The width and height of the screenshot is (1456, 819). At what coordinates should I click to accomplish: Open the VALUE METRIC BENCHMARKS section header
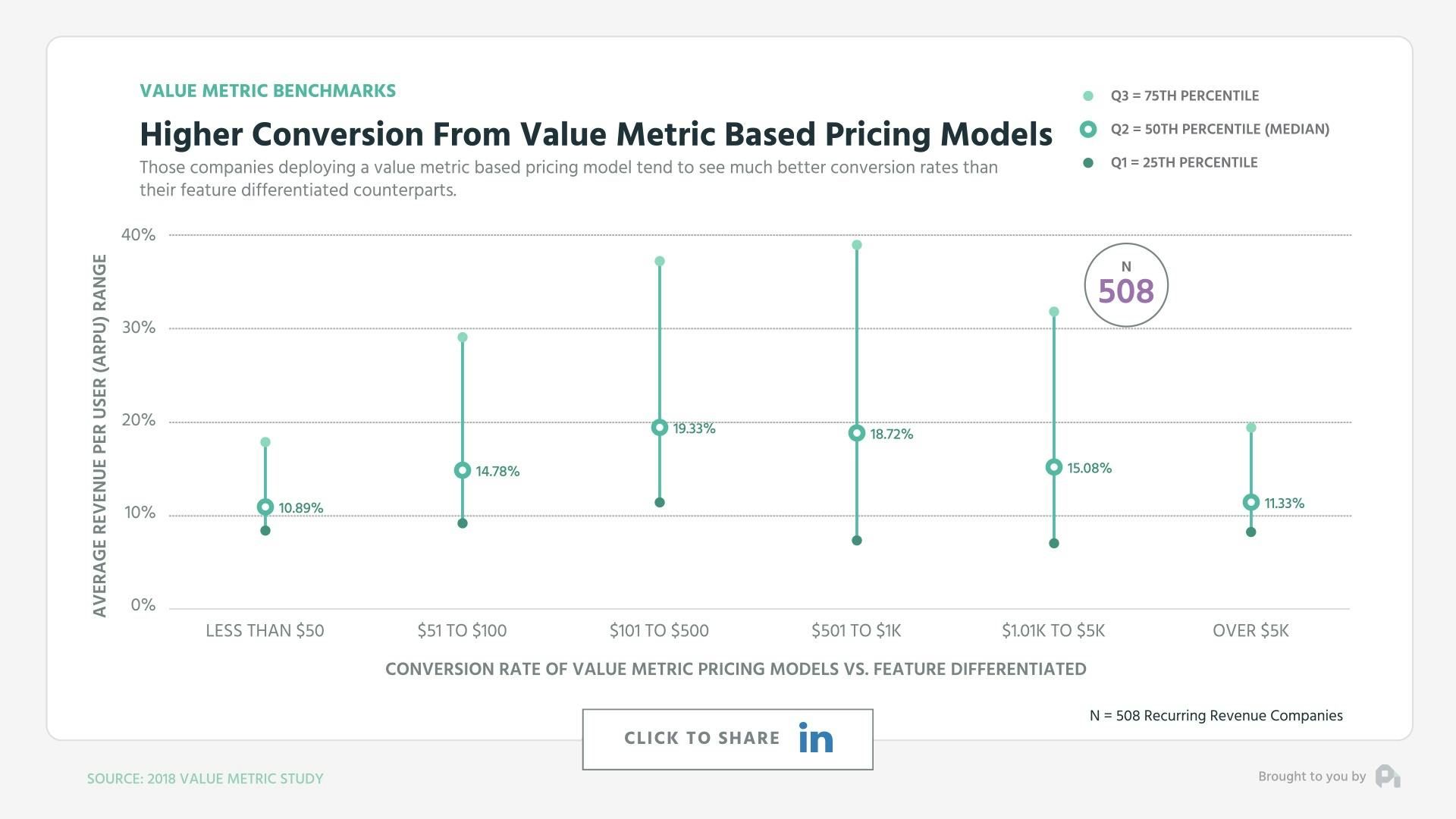(x=268, y=90)
